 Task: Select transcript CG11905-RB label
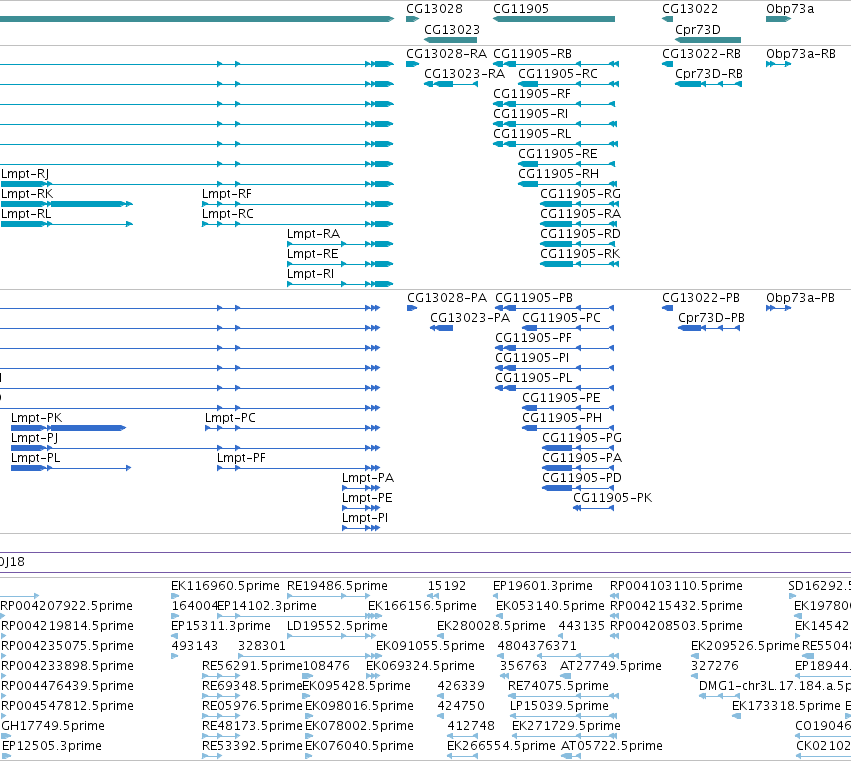point(532,54)
